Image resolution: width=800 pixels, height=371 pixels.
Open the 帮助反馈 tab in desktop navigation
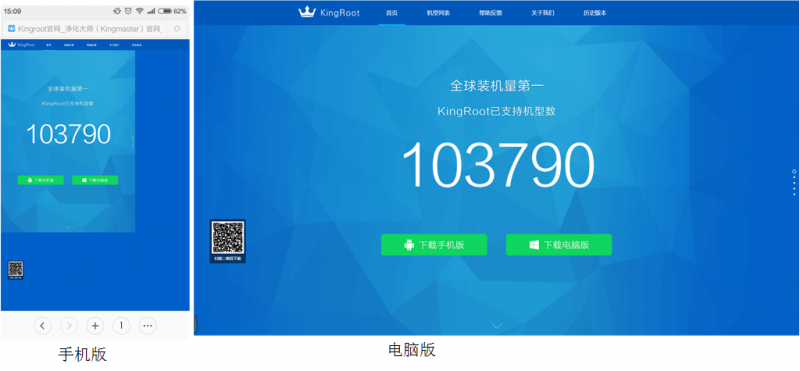click(491, 13)
